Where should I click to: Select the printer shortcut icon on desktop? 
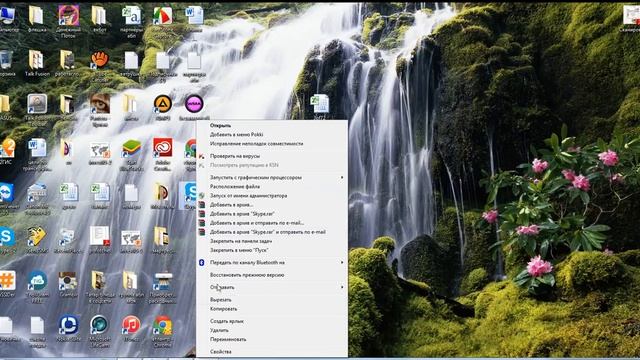pyautogui.click(x=162, y=281)
